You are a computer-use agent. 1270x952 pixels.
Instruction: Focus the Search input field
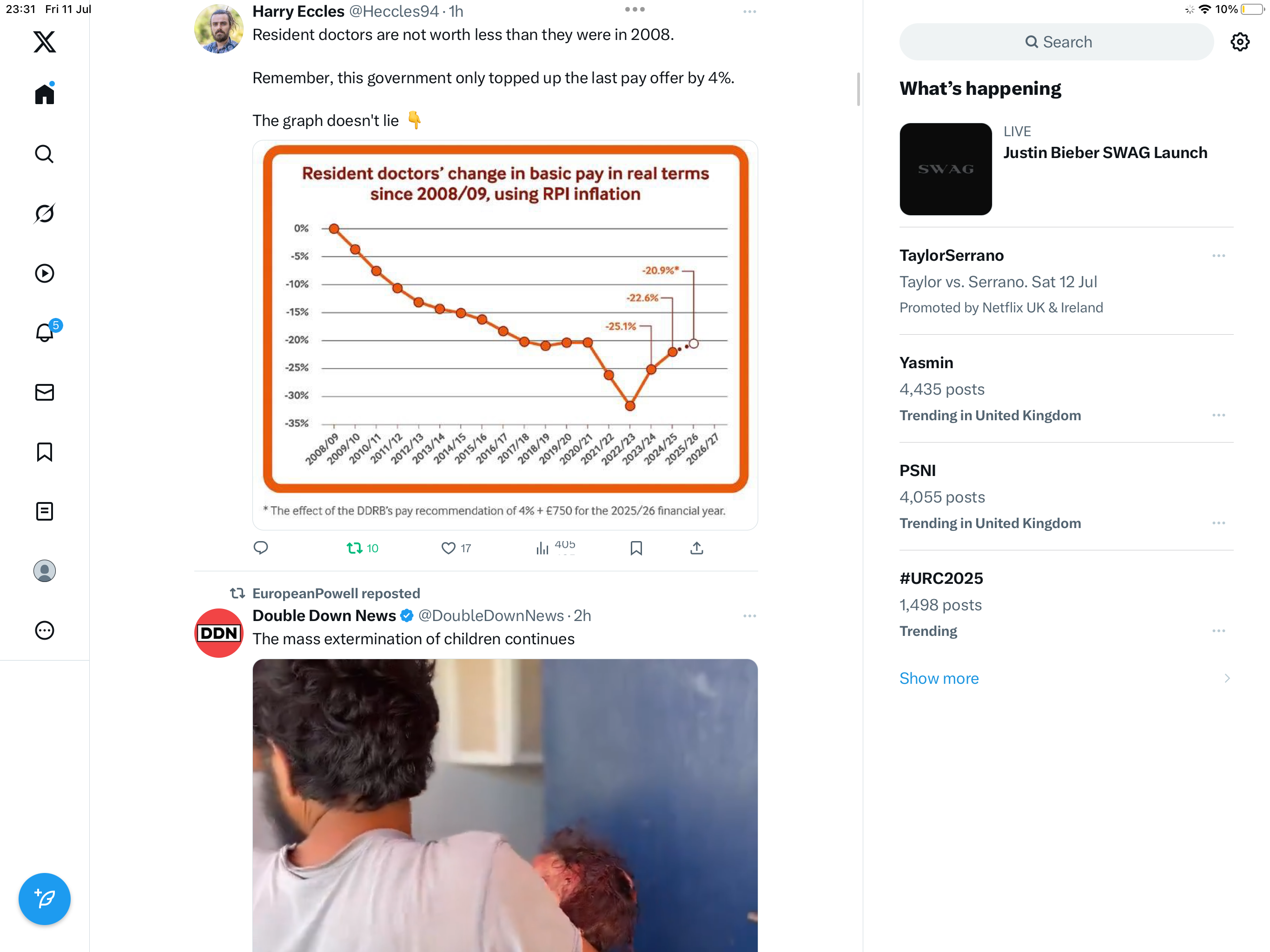[x=1057, y=42]
